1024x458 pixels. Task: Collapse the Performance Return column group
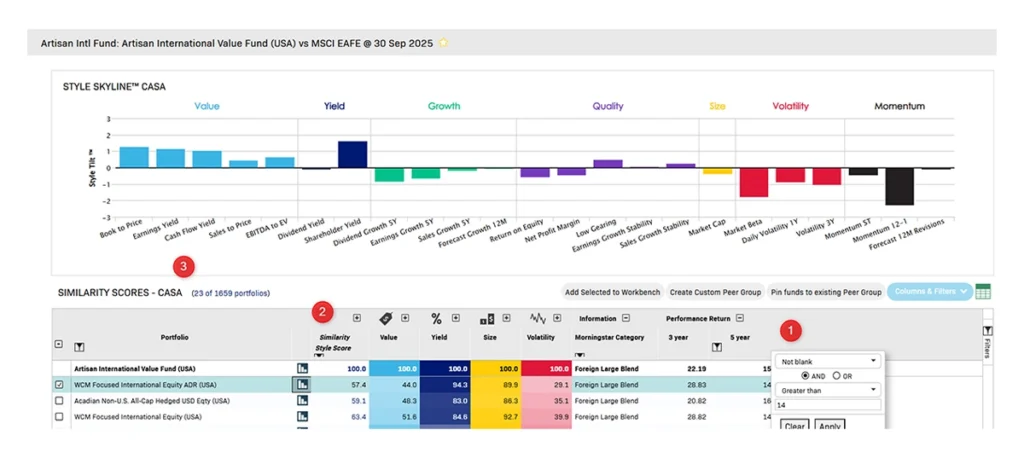(739, 318)
